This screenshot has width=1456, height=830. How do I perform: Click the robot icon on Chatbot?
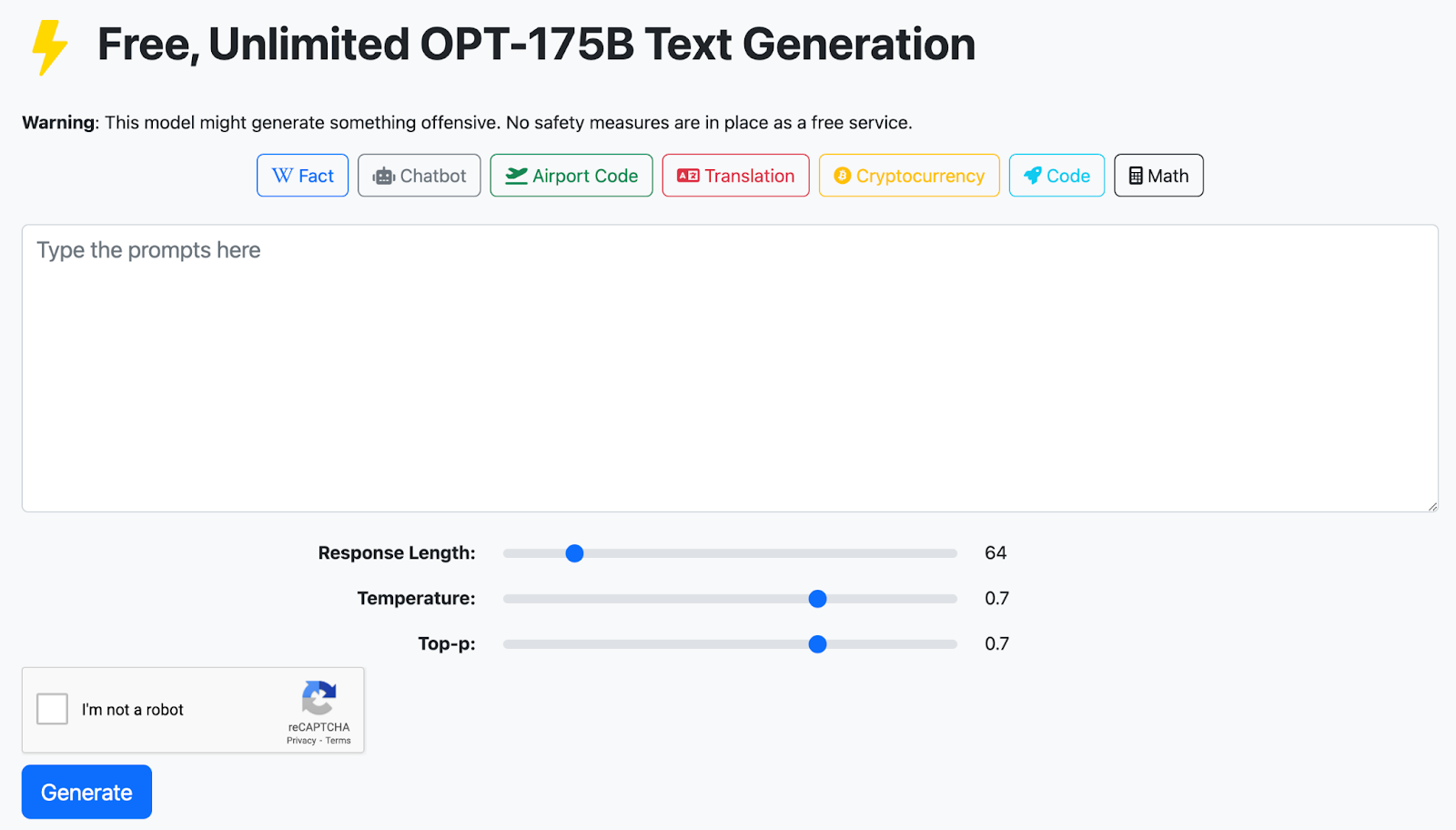(x=384, y=177)
